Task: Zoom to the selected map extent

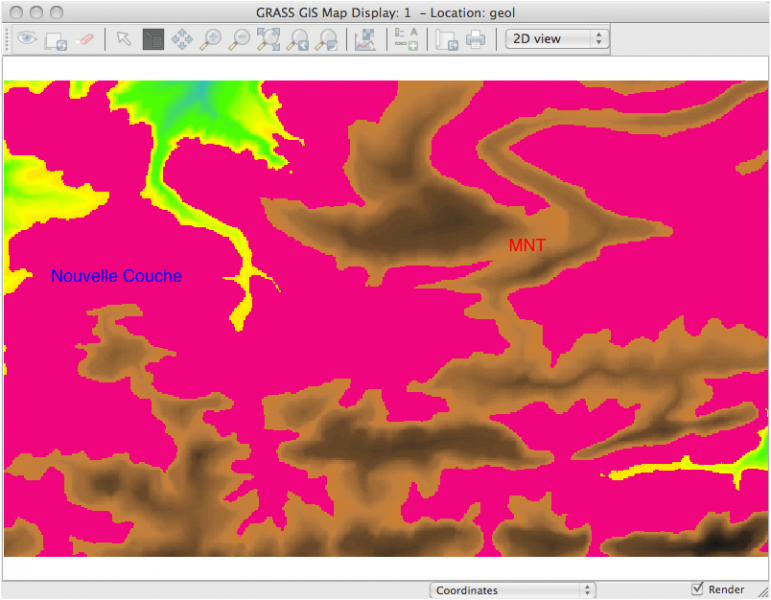Action: coord(268,39)
